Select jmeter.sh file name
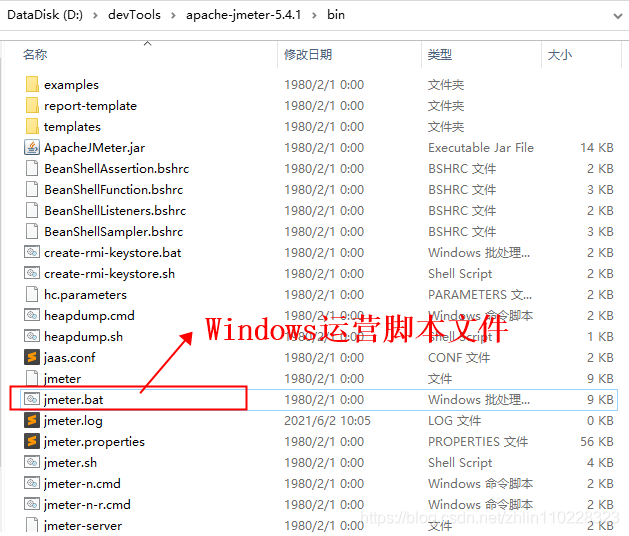Viewport: 629px width, 536px height. pos(71,462)
